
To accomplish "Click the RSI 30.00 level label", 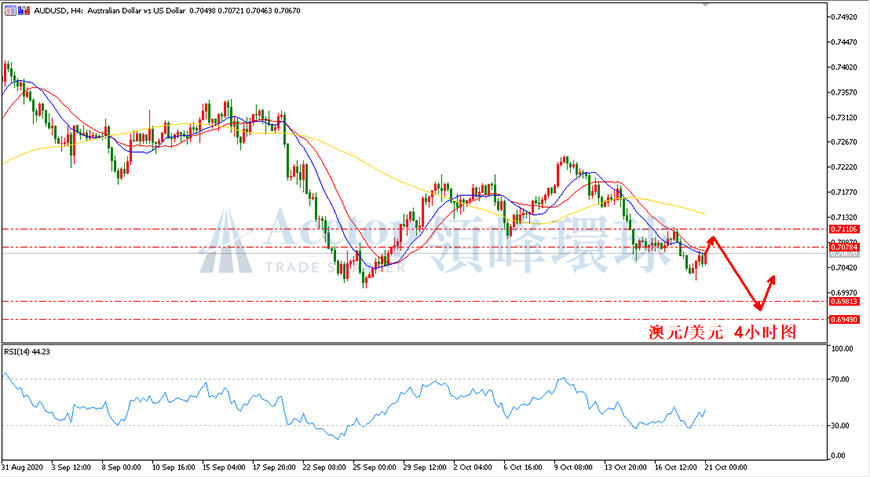I will pos(840,426).
